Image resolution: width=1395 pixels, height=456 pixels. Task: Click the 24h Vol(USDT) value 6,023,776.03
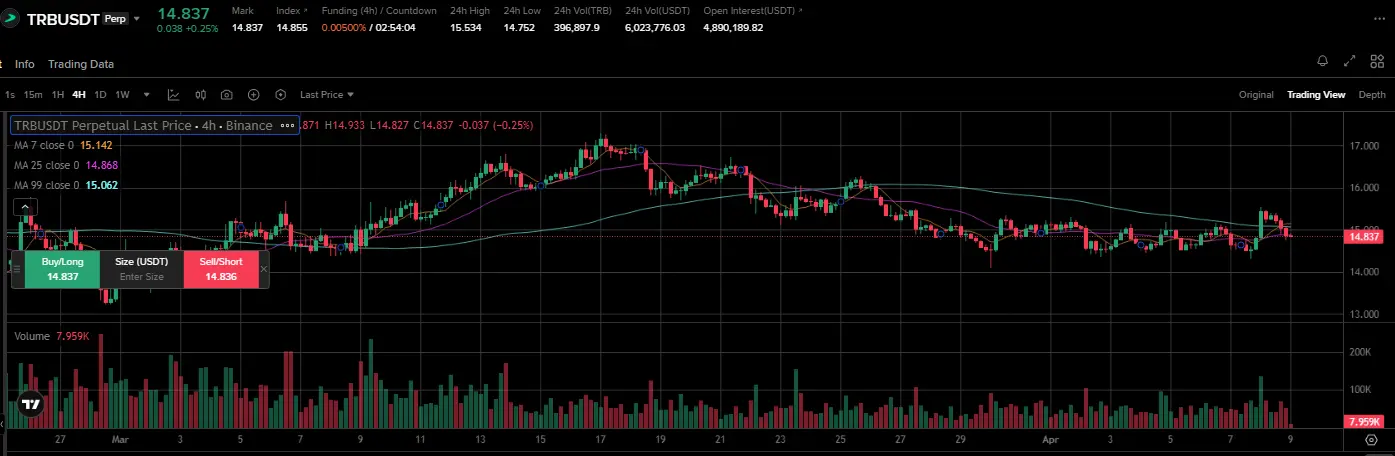pos(655,27)
